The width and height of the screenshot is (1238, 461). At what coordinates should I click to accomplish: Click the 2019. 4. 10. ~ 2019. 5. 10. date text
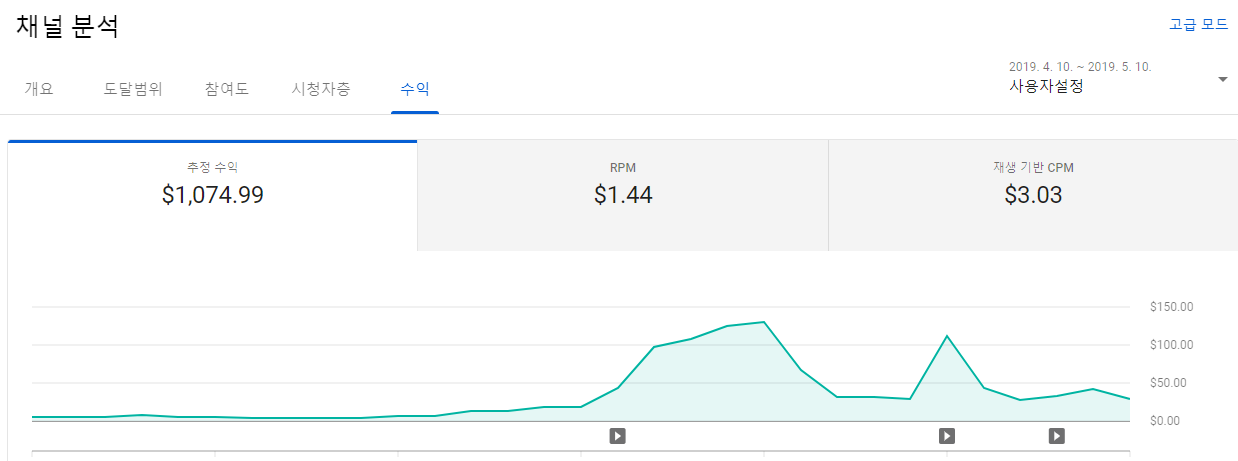[x=1080, y=67]
